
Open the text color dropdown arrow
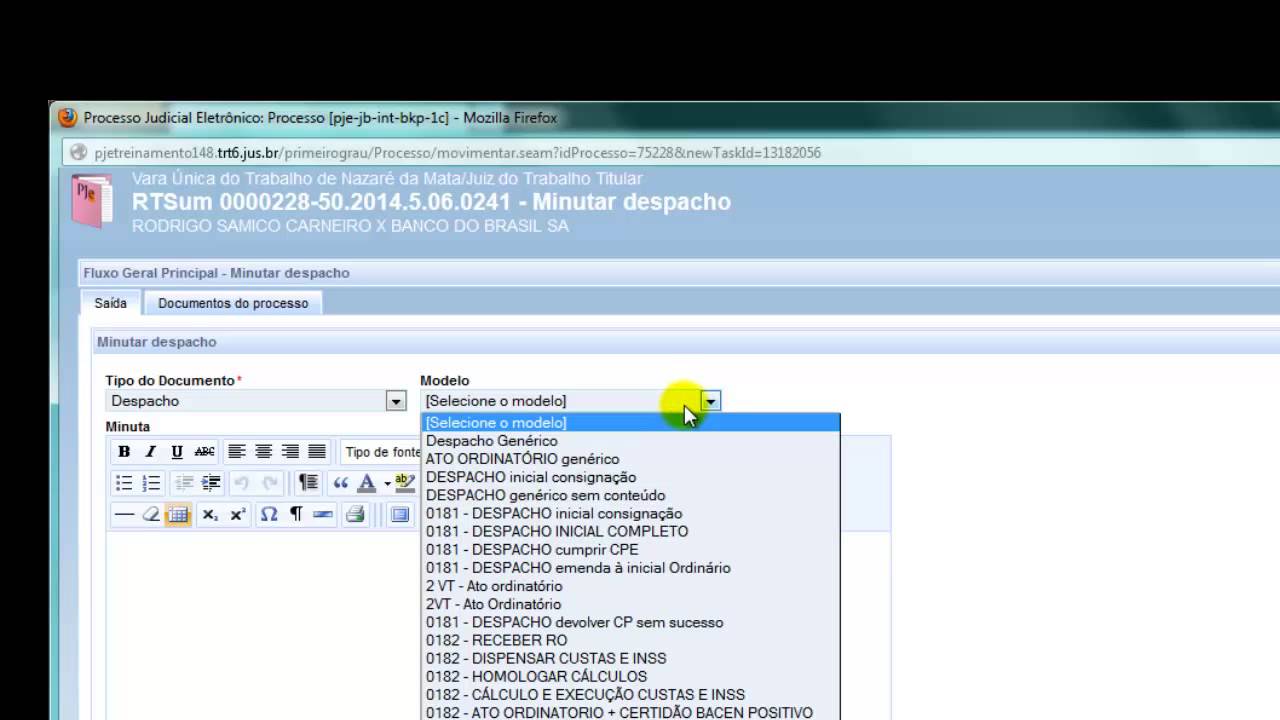[387, 484]
